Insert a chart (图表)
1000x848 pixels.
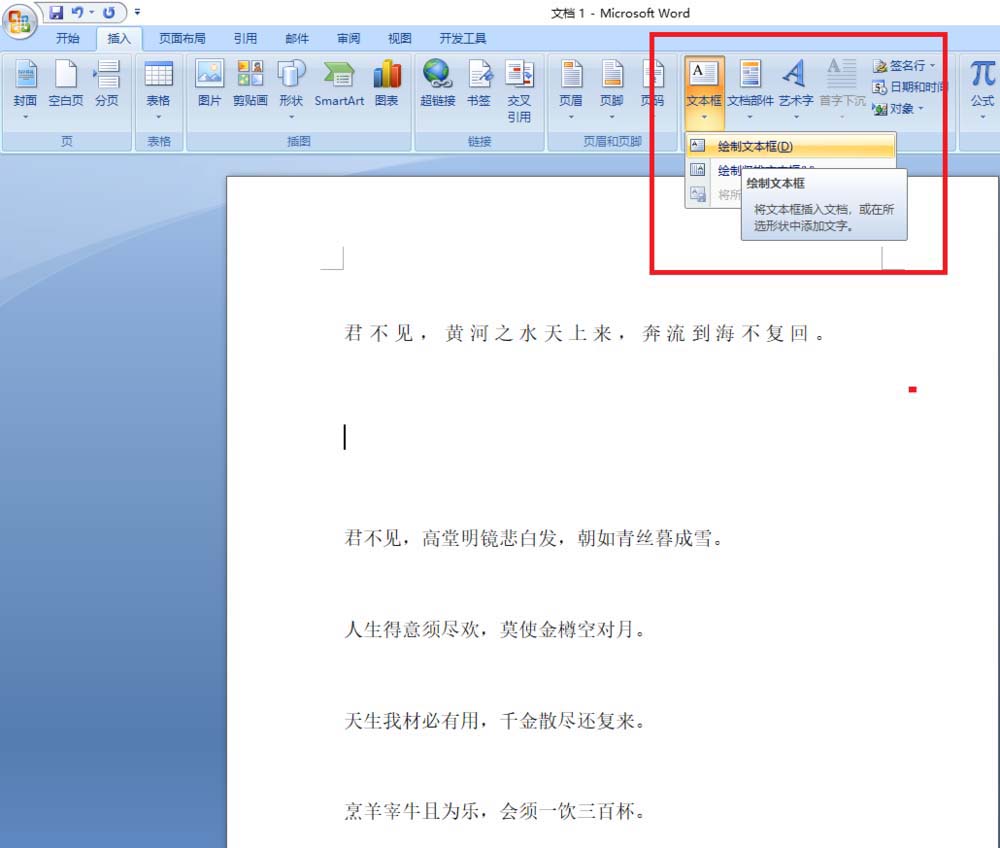(386, 83)
